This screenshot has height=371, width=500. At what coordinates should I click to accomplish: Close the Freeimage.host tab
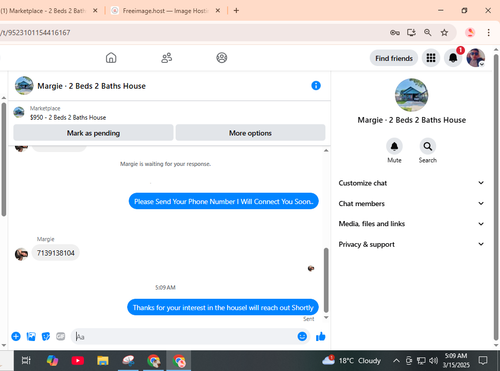pos(218,11)
